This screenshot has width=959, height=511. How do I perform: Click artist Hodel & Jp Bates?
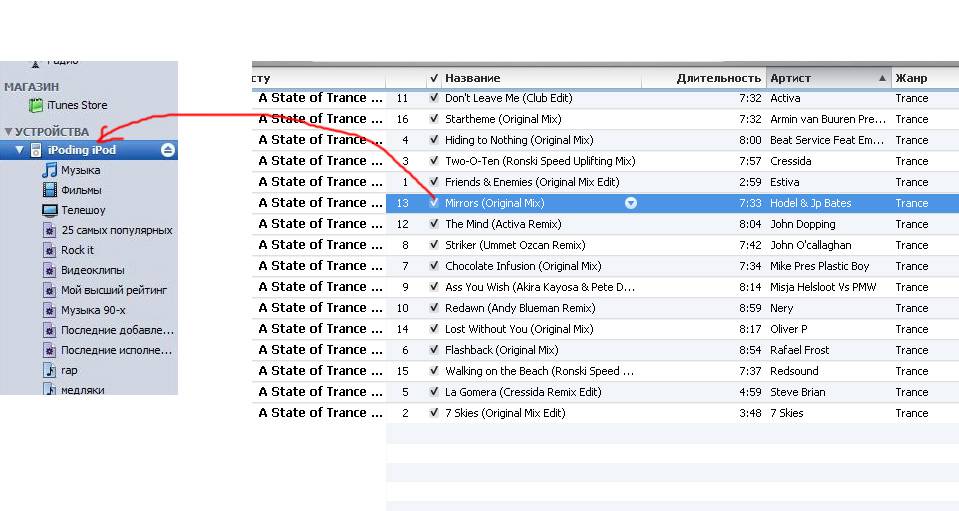tap(810, 203)
